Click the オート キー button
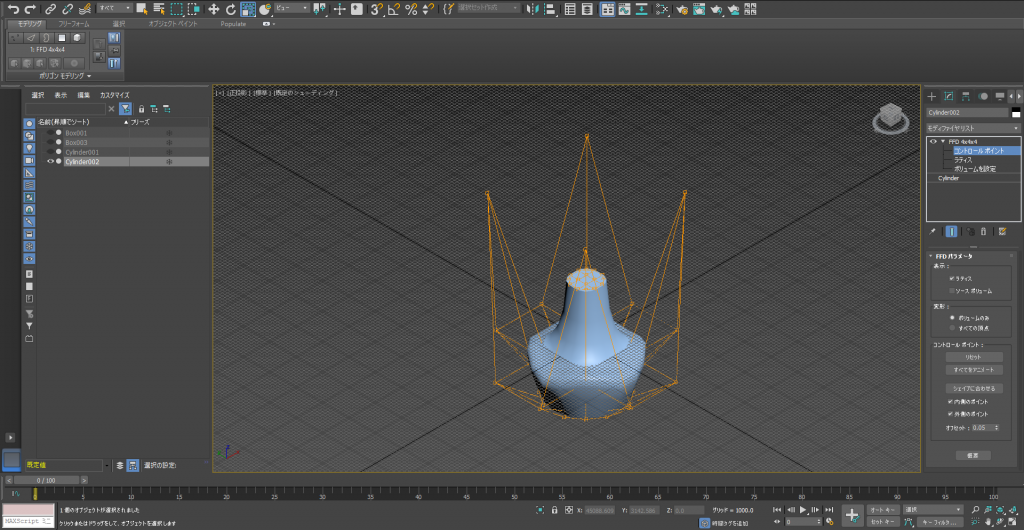The height and width of the screenshot is (530, 1024). 882,509
